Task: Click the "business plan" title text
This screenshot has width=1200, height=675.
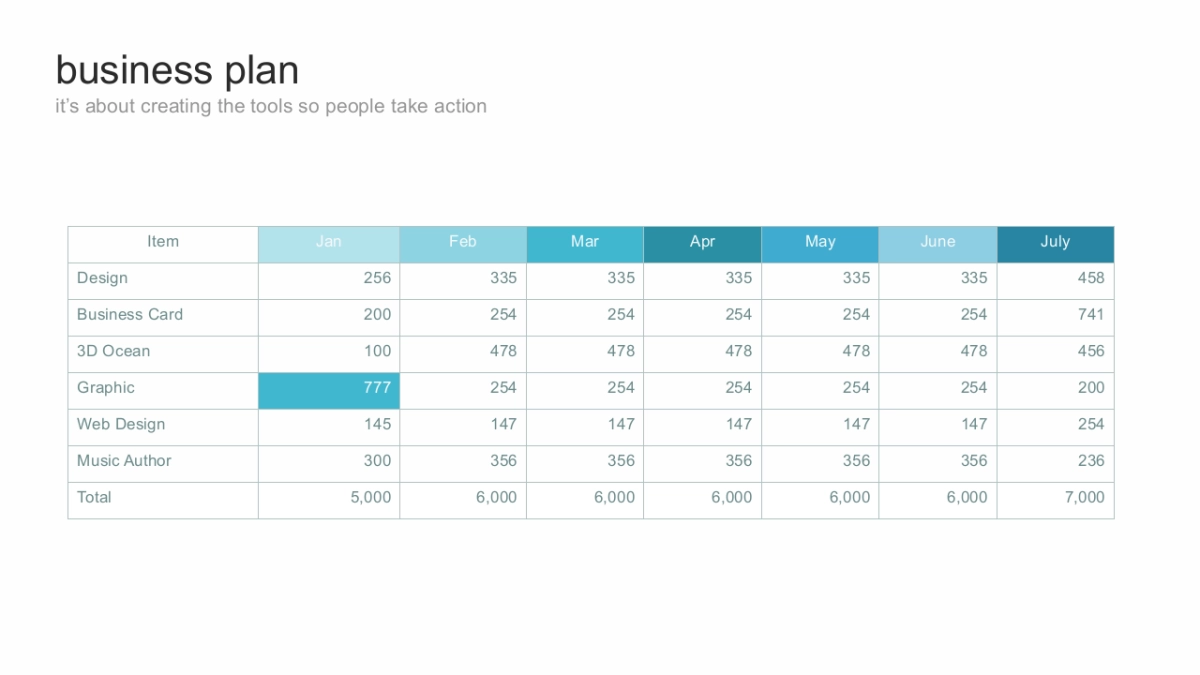Action: click(177, 71)
